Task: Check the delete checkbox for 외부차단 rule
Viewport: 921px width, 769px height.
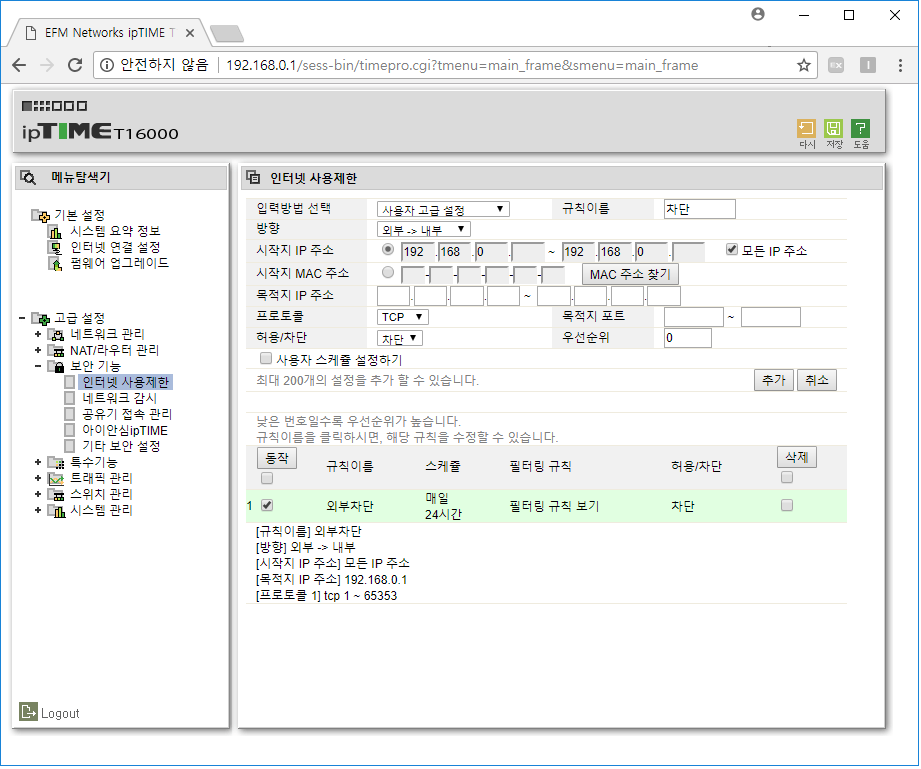Action: click(x=789, y=506)
